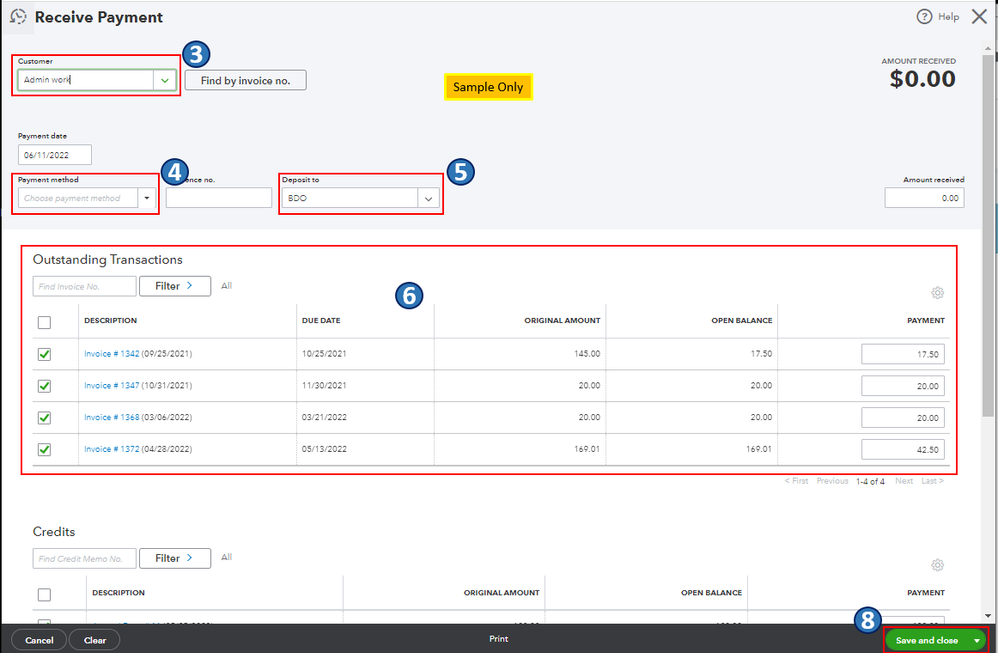Click the DUE DATE column header
The image size is (998, 653).
(321, 321)
